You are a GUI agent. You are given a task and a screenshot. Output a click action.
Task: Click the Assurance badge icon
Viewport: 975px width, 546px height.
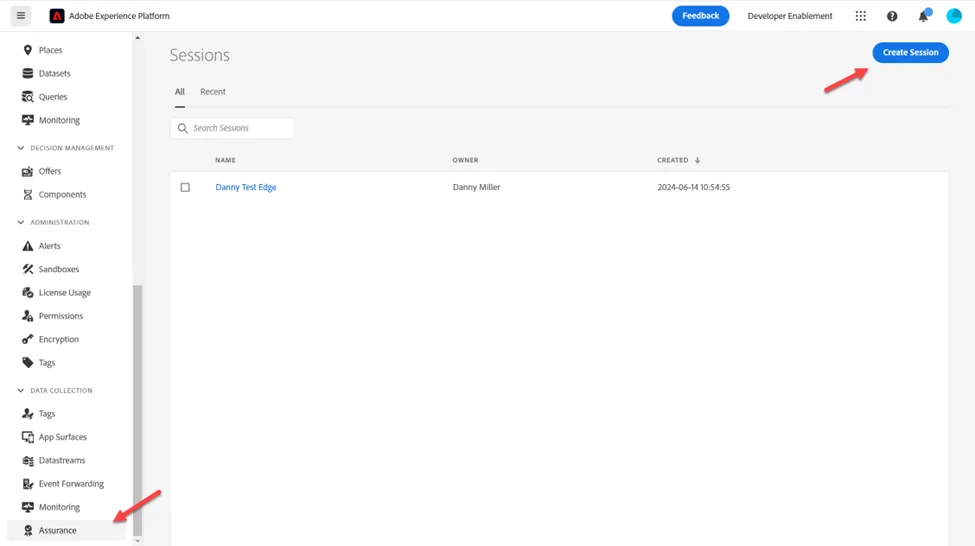[x=27, y=530]
